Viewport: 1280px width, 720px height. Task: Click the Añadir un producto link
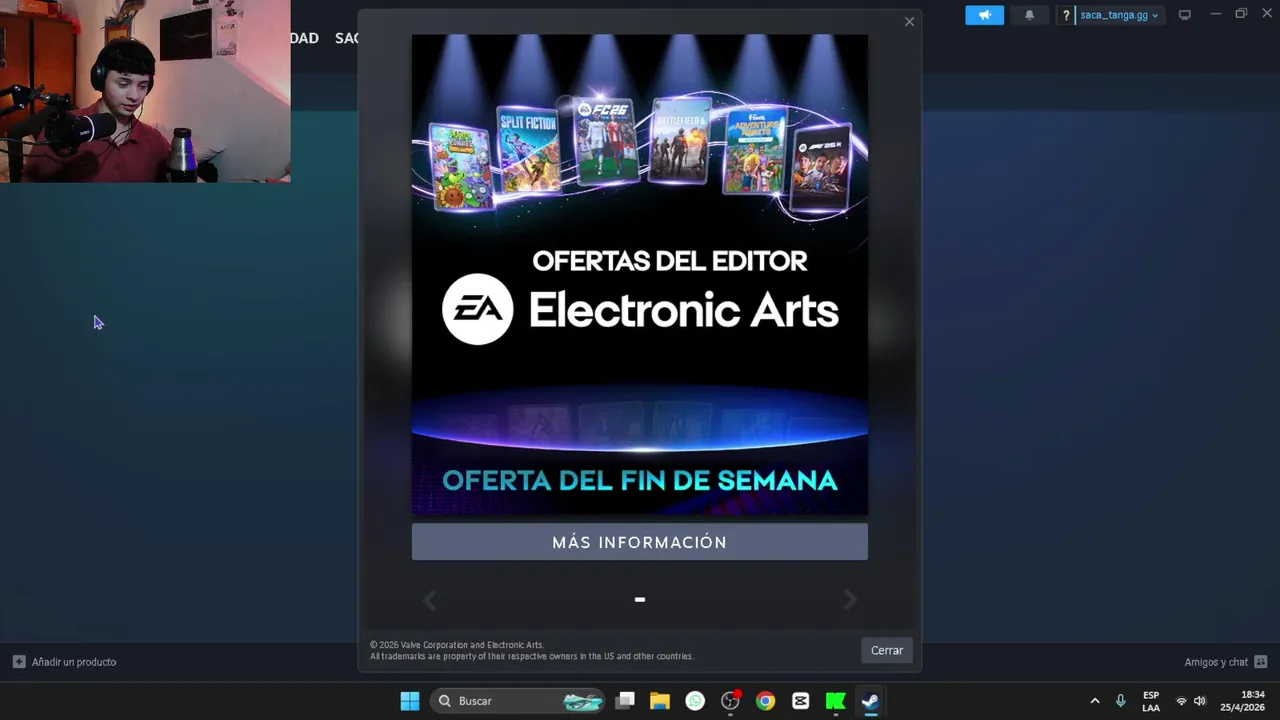point(74,662)
